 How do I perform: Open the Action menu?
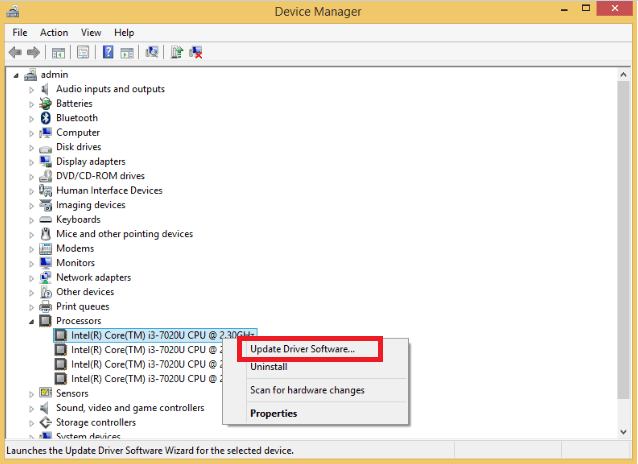[54, 33]
